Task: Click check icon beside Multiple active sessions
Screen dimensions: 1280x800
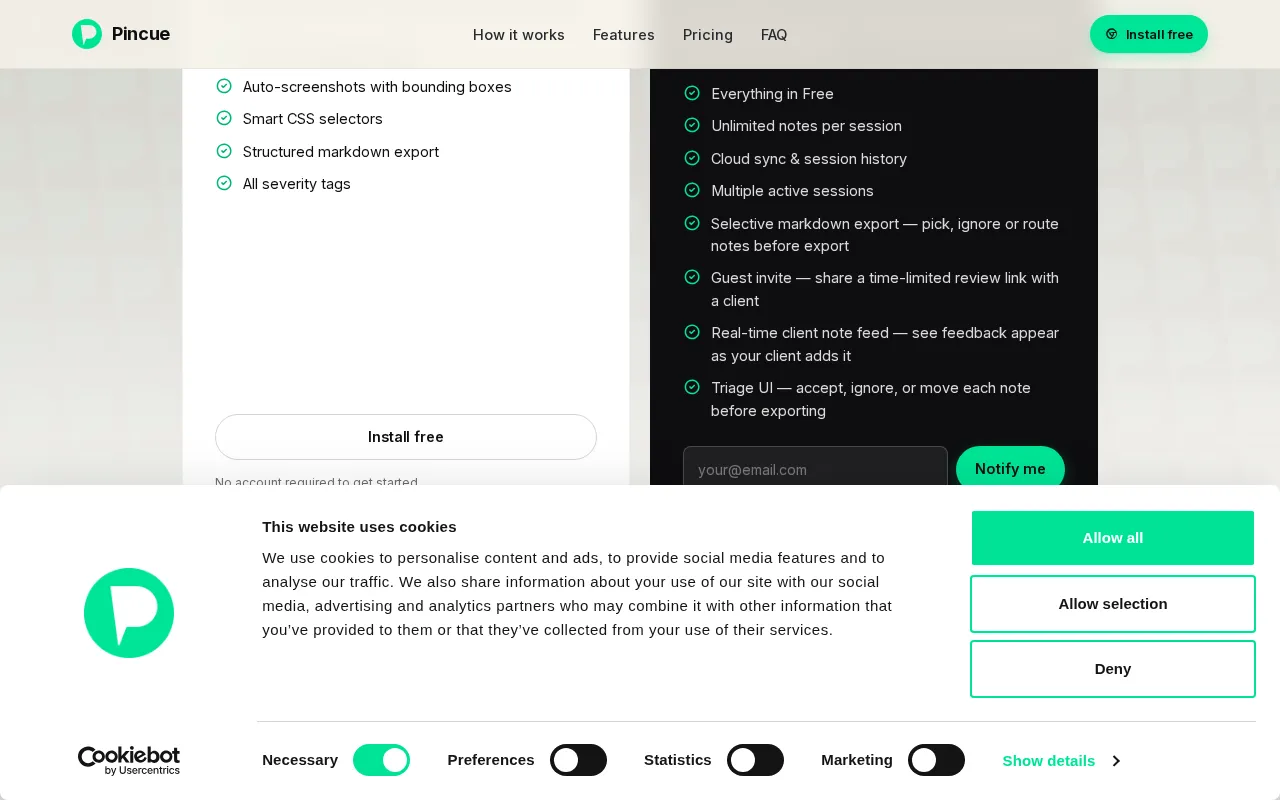Action: pos(692,190)
